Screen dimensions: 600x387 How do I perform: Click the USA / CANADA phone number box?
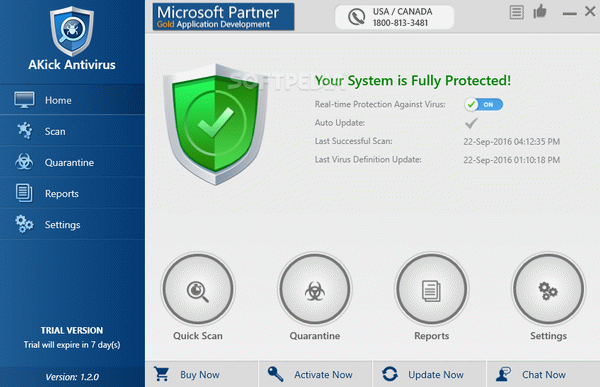click(395, 17)
